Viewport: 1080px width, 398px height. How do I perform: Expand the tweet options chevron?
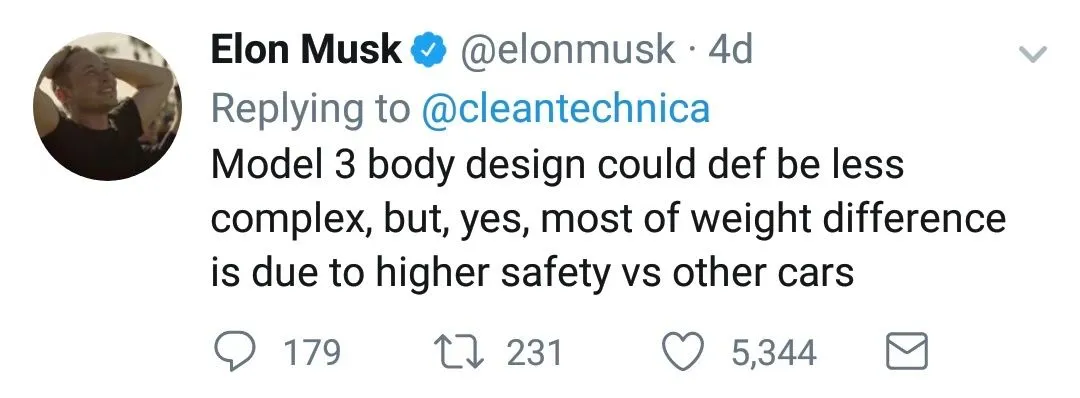point(1032,52)
